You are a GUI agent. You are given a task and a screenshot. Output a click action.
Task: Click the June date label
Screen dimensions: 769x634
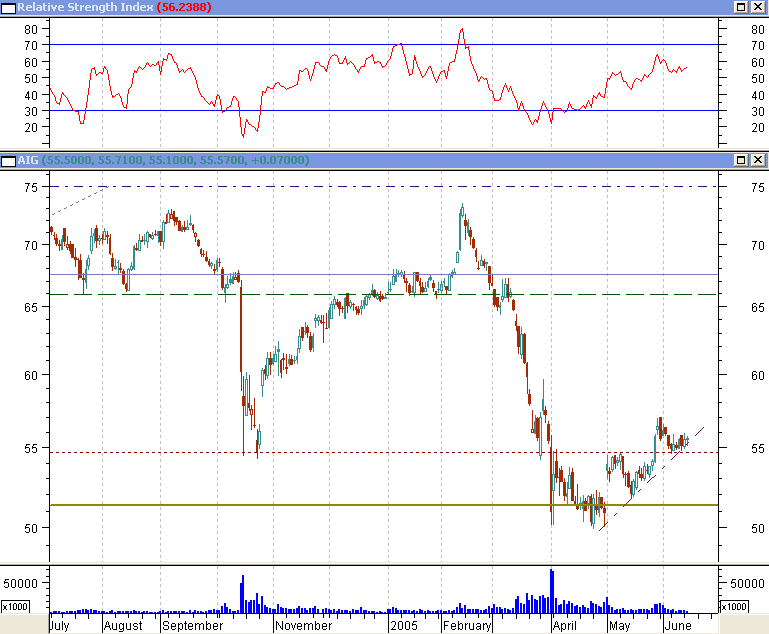[x=678, y=626]
